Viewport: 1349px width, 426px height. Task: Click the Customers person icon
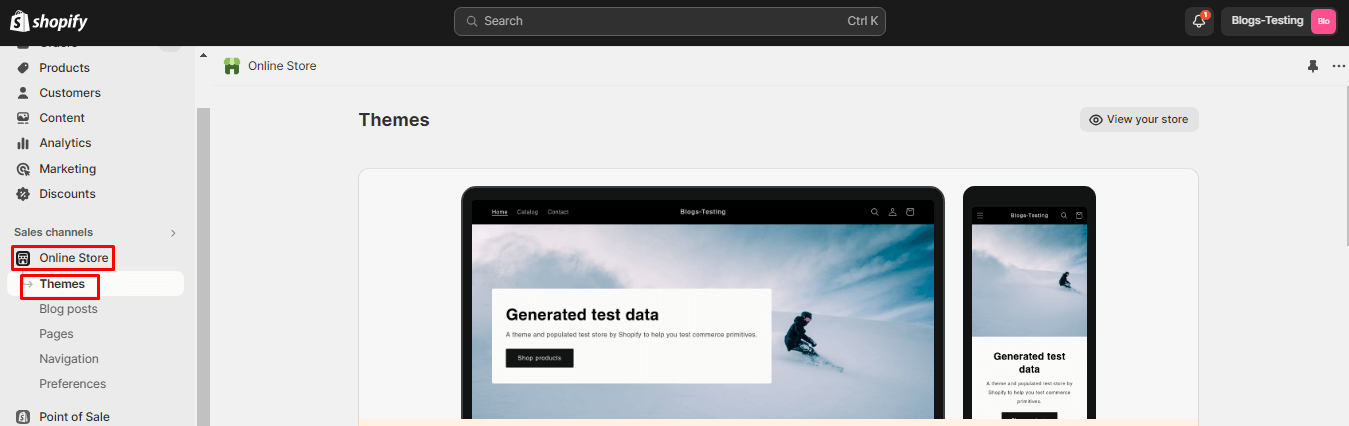(x=23, y=93)
